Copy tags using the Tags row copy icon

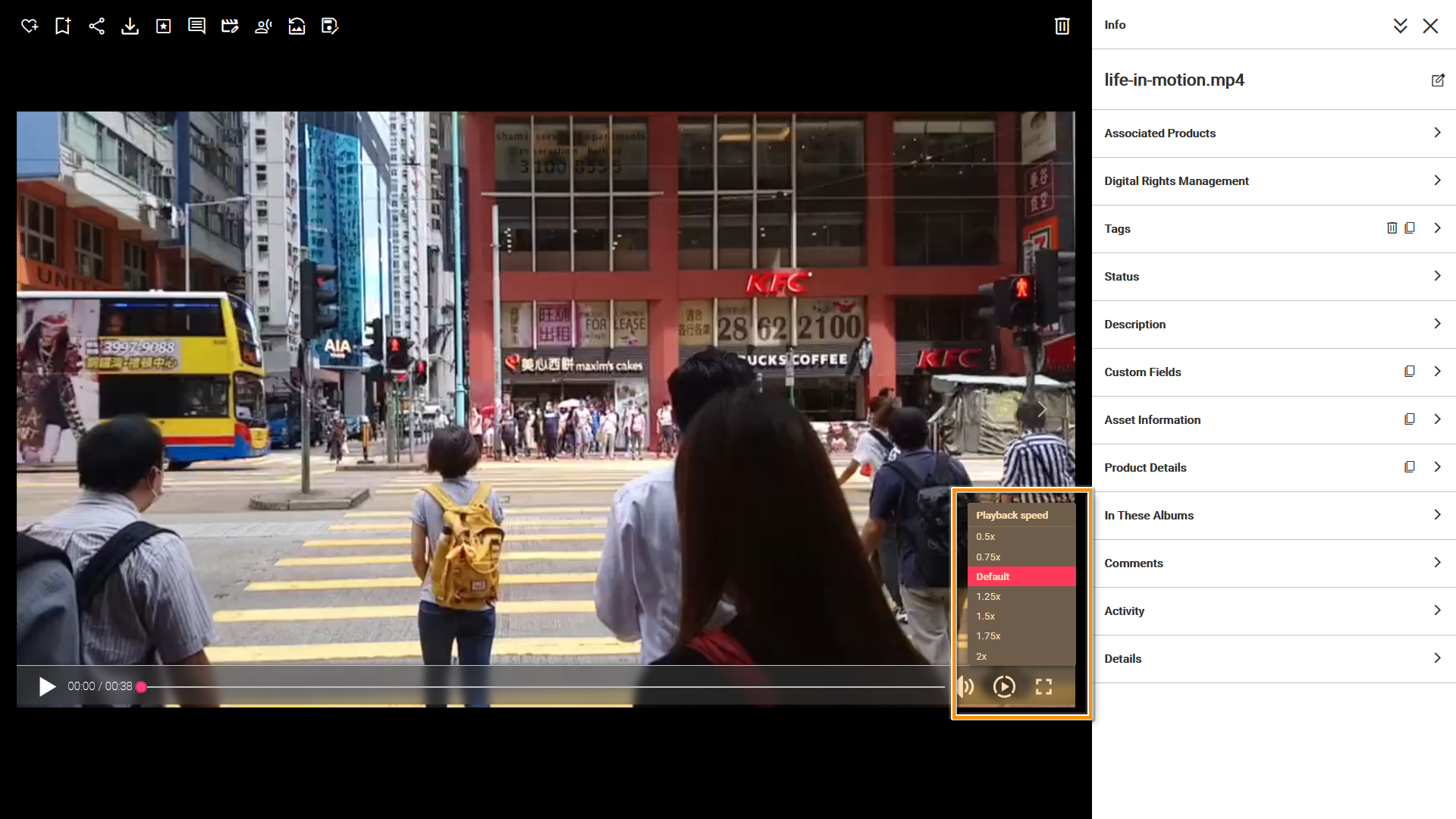point(1410,227)
